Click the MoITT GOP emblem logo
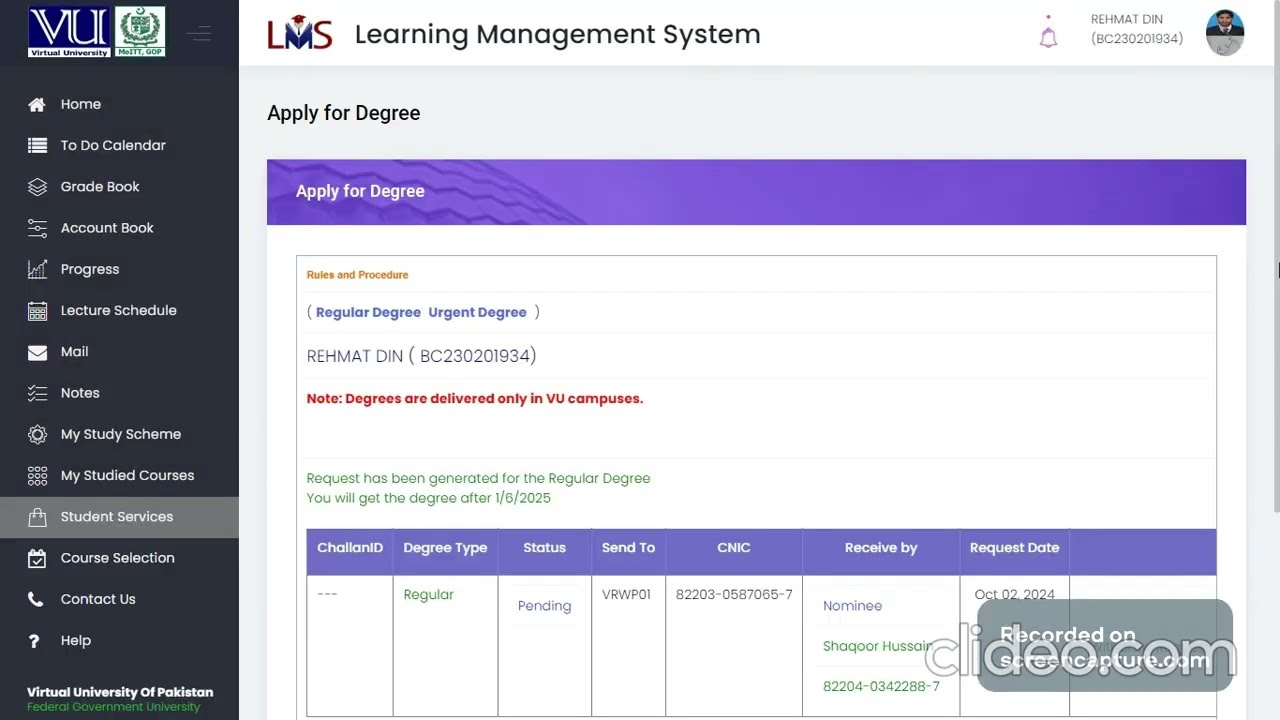The height and width of the screenshot is (720, 1280). coord(140,31)
